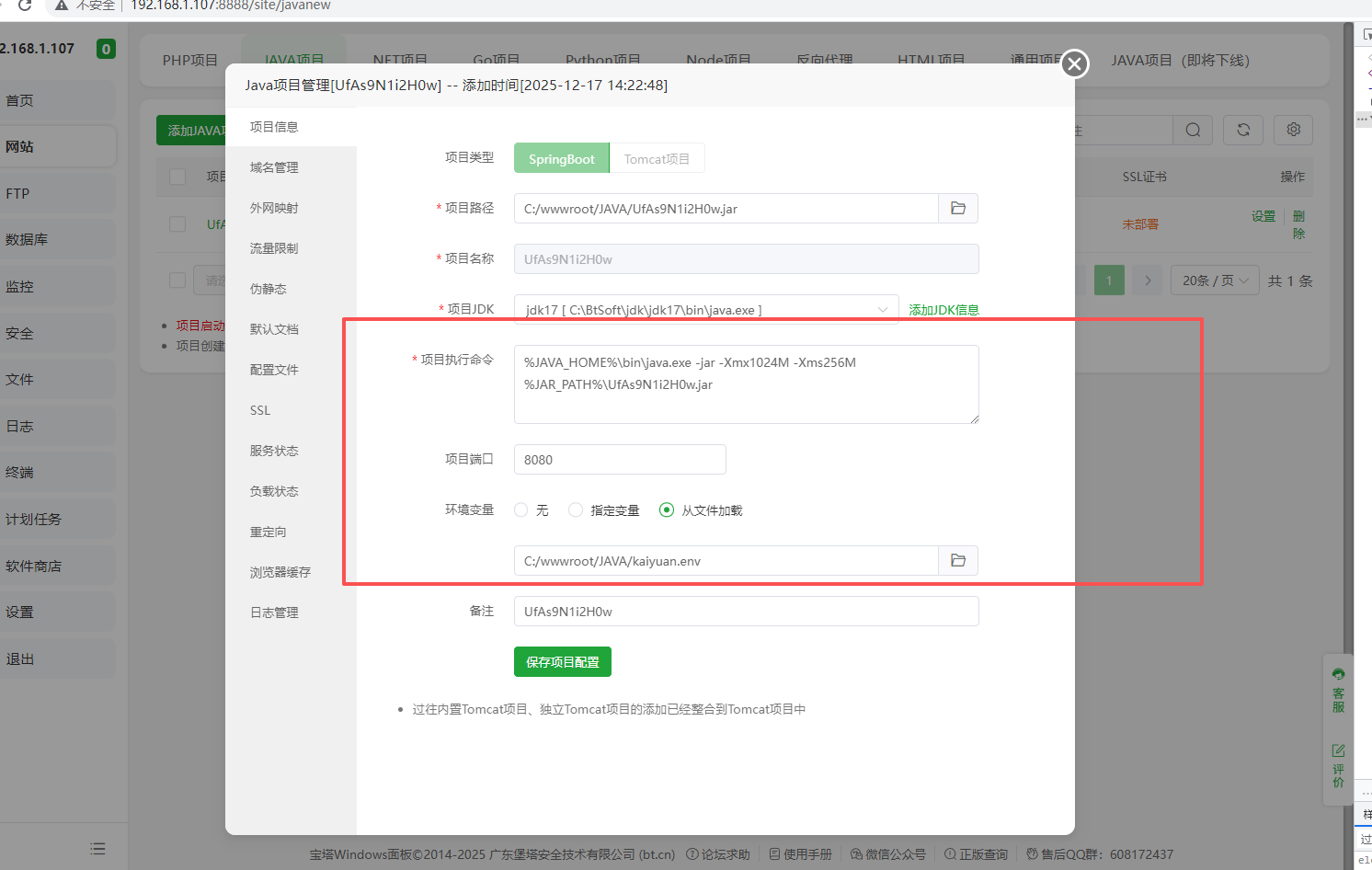The height and width of the screenshot is (870, 1372).
Task: Click the refresh list icon
Action: [x=1243, y=130]
